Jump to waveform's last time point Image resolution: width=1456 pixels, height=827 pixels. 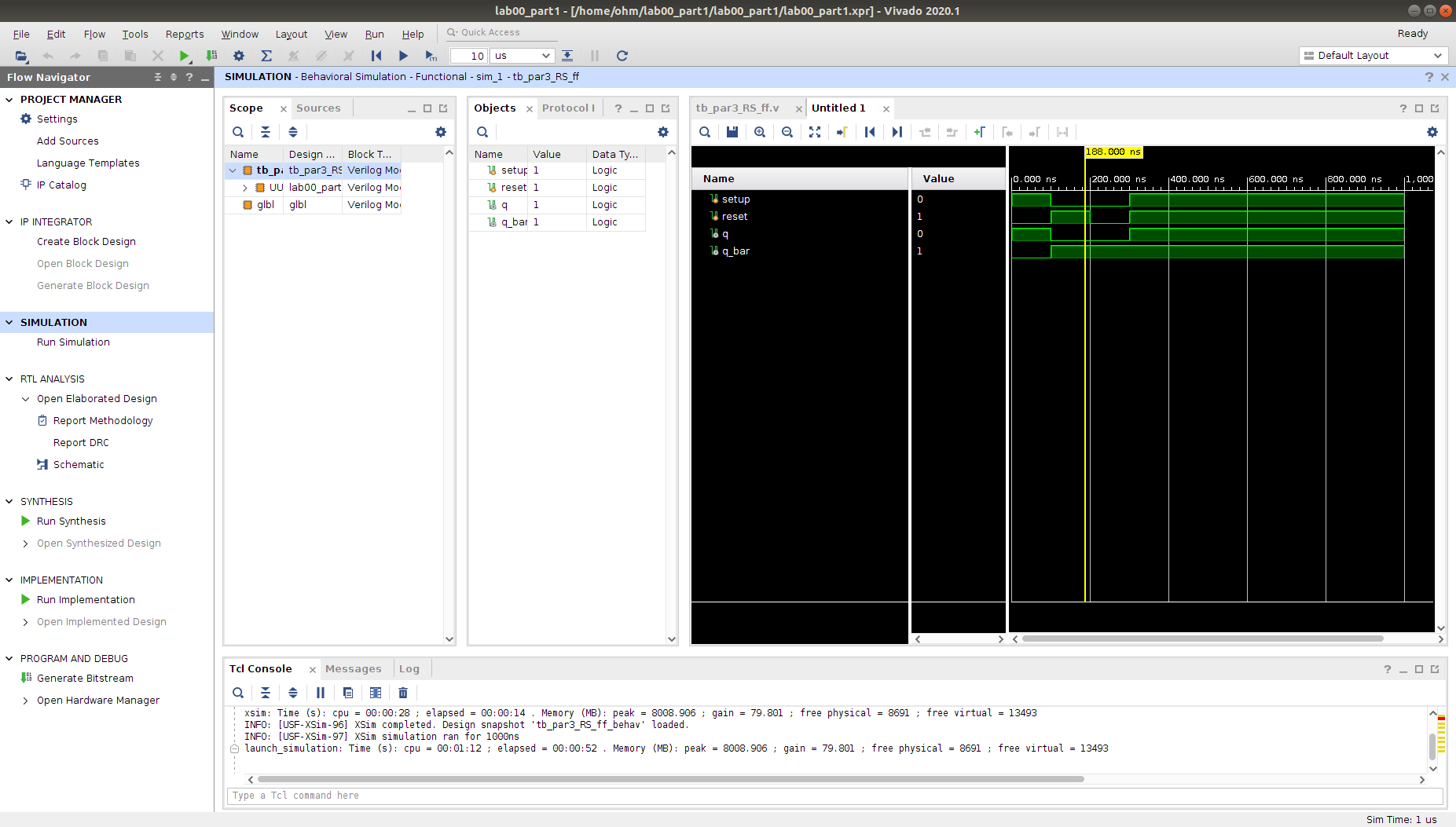(x=897, y=132)
